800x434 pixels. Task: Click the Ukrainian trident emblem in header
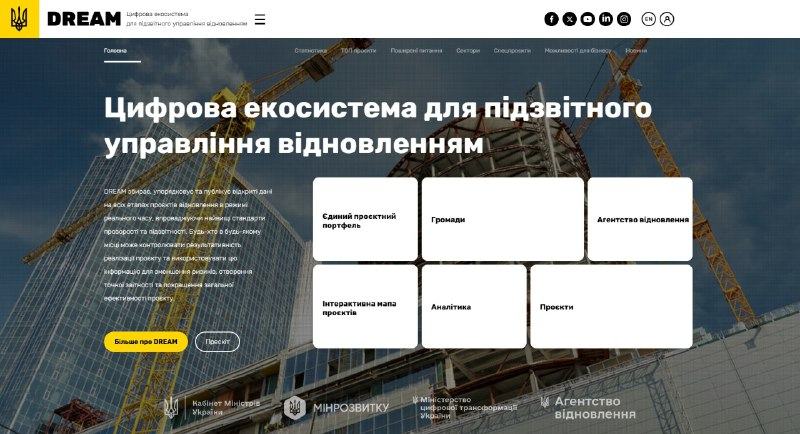coord(19,19)
